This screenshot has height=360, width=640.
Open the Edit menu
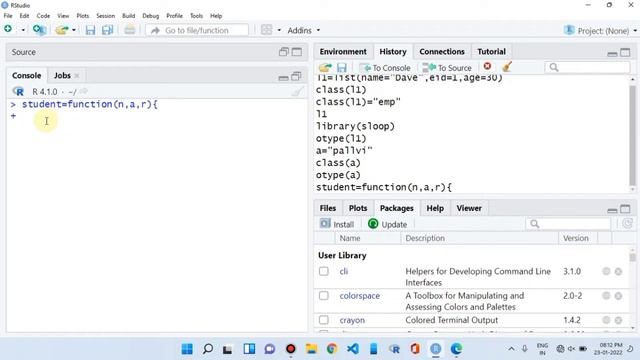[x=24, y=16]
